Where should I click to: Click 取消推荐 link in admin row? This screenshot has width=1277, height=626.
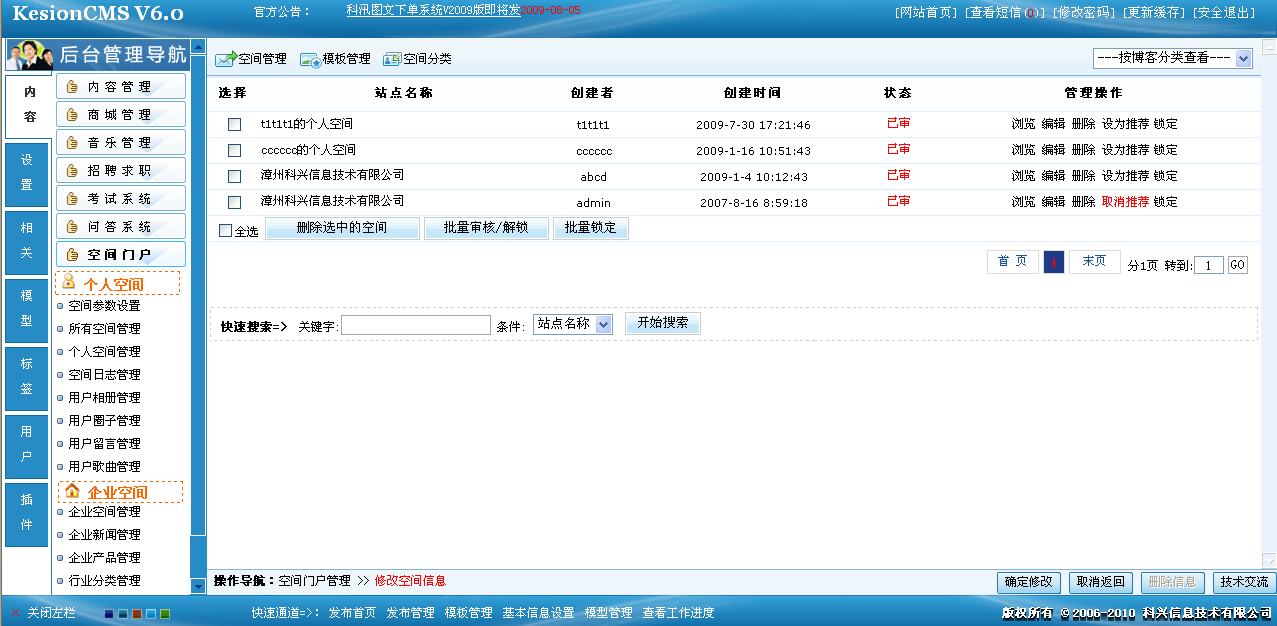coord(1125,202)
